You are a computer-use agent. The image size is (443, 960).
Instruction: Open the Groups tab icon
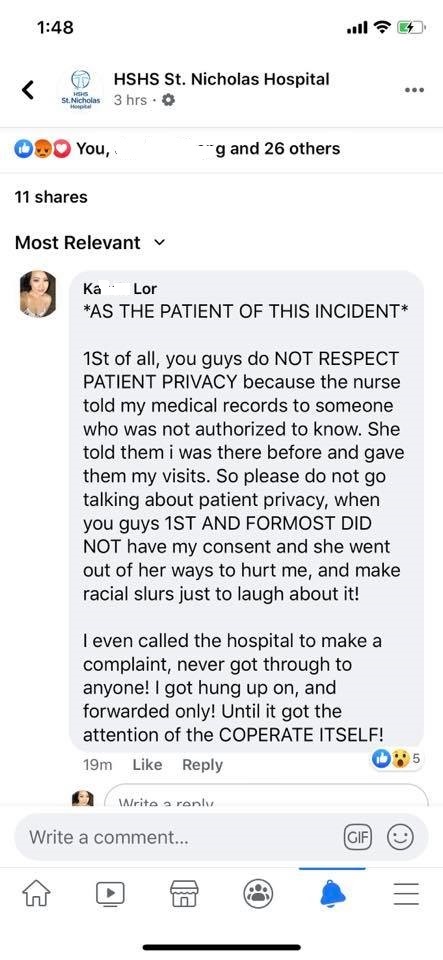click(258, 894)
